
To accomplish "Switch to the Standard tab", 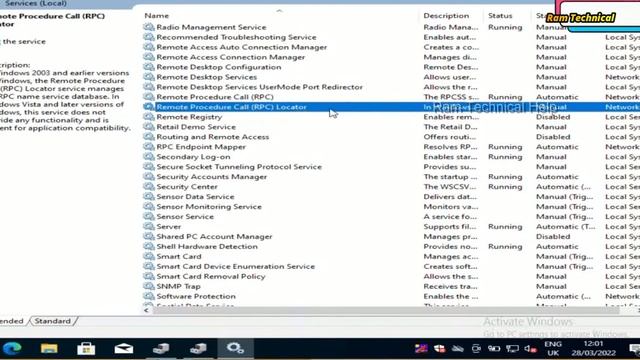I will (52, 321).
